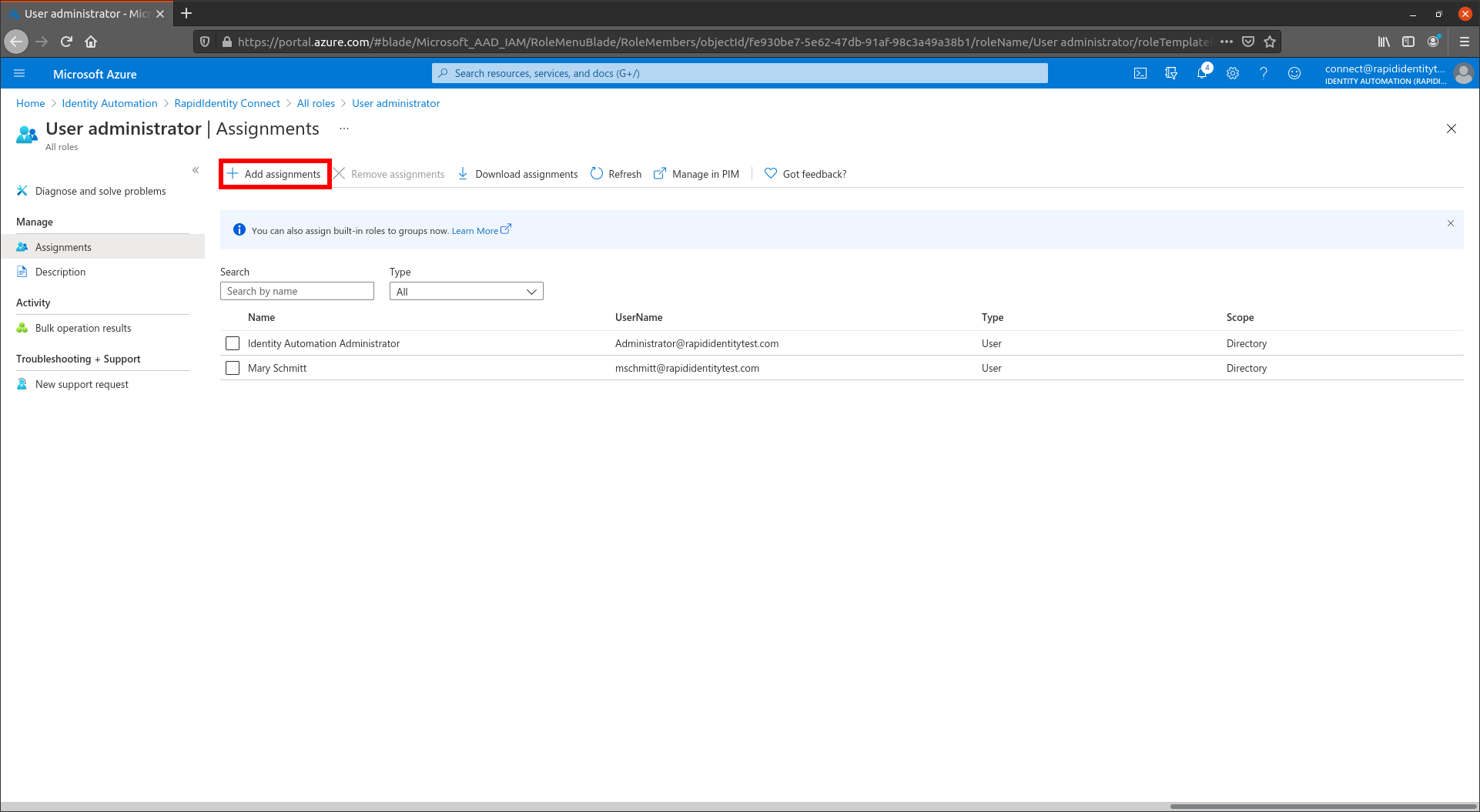The height and width of the screenshot is (812, 1480).
Task: Go to the browser home page
Action: (91, 42)
